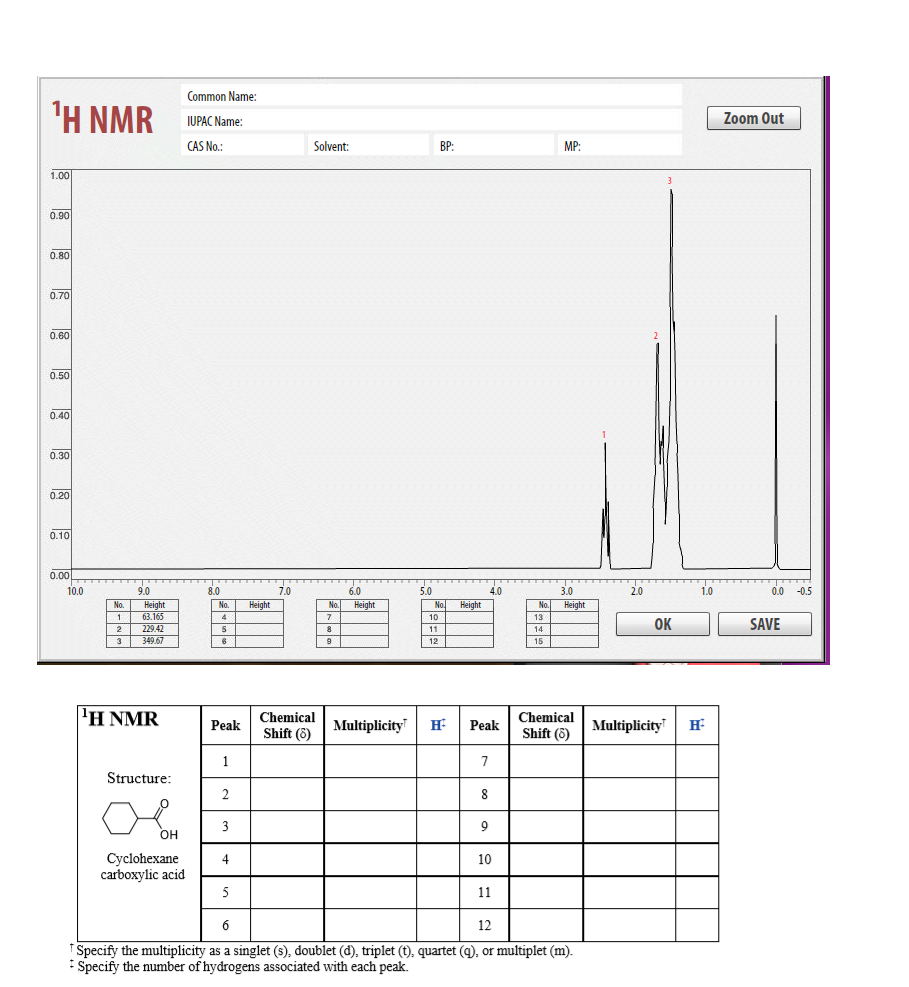909x987 pixels.
Task: Click height value 349.67
Action: click(152, 641)
